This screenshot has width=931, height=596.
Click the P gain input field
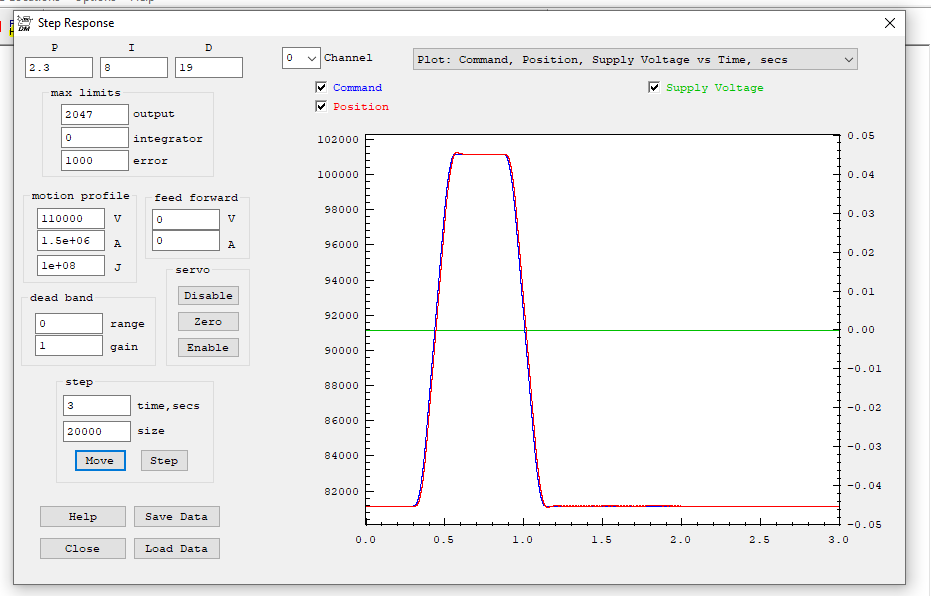pos(59,68)
